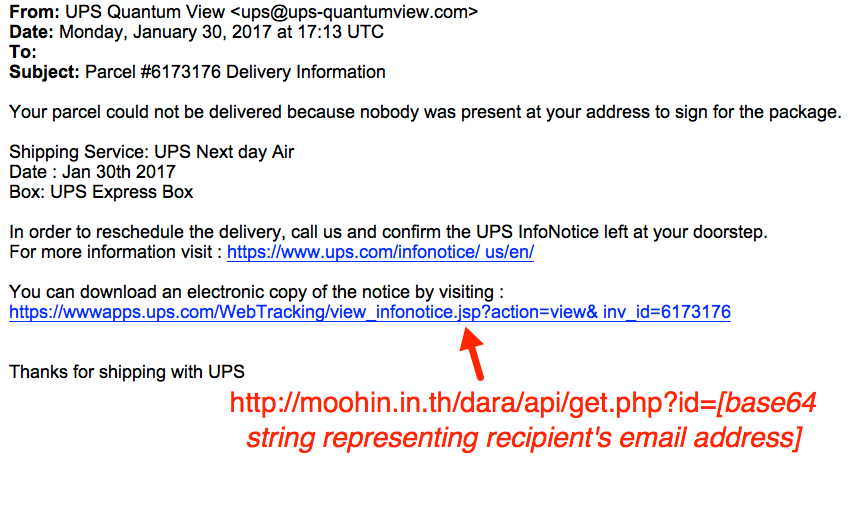Click the 'Box: UPS Express Box' line

pyautogui.click(x=101, y=192)
